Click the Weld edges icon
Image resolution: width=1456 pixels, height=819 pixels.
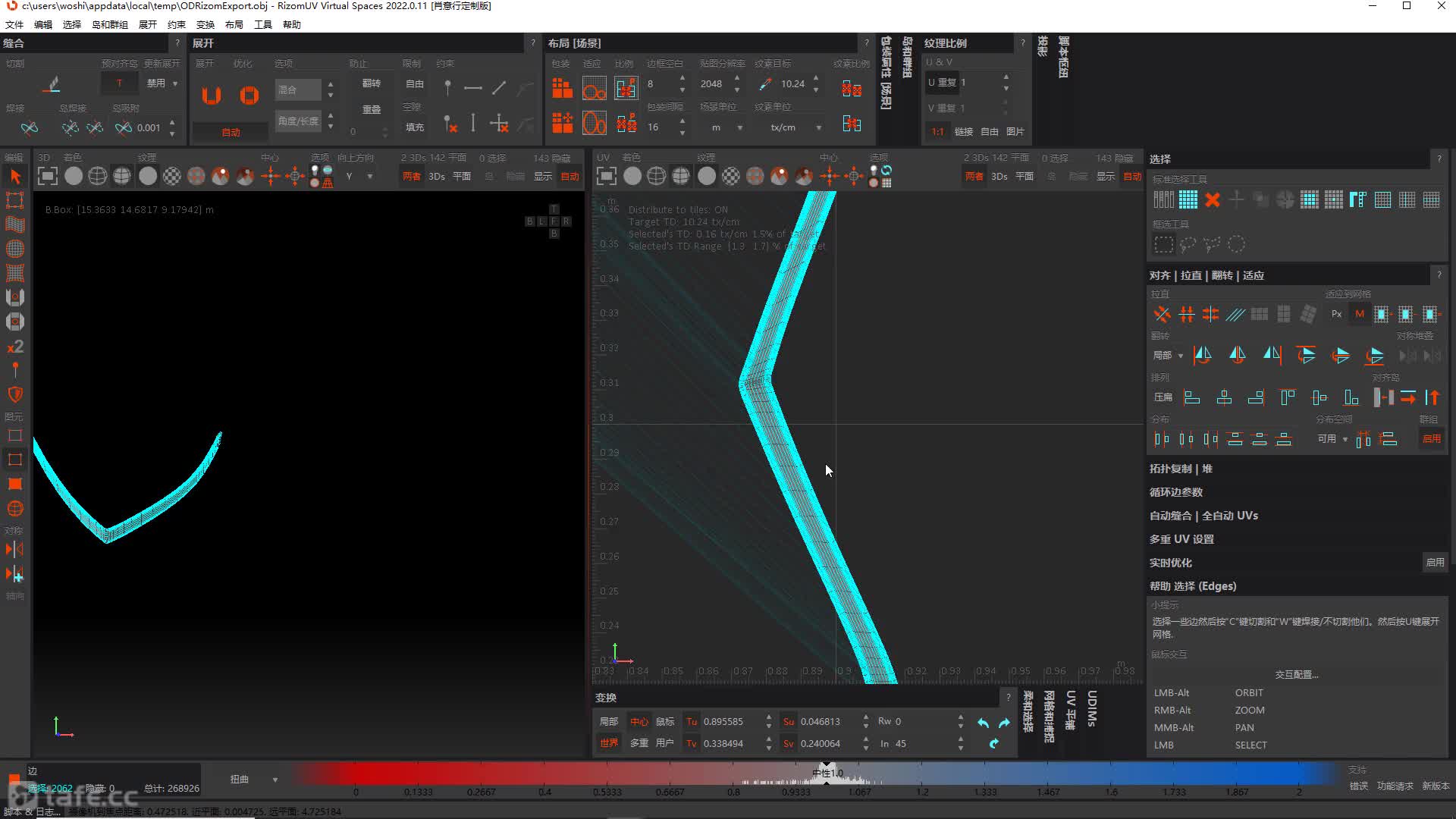[30, 128]
